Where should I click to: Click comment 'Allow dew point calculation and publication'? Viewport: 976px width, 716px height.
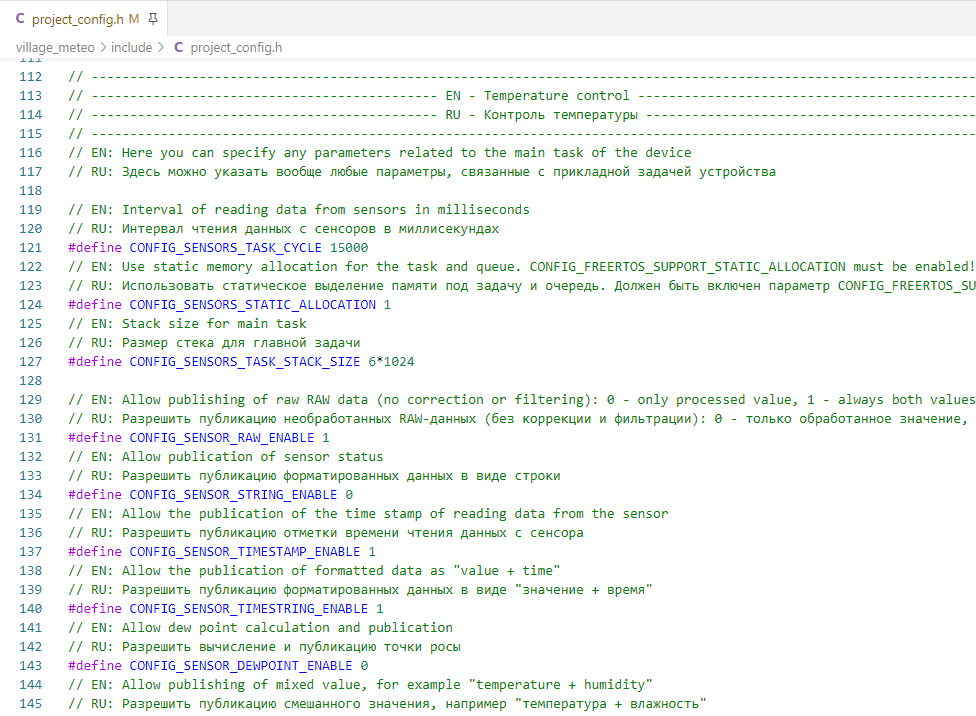tap(288, 628)
